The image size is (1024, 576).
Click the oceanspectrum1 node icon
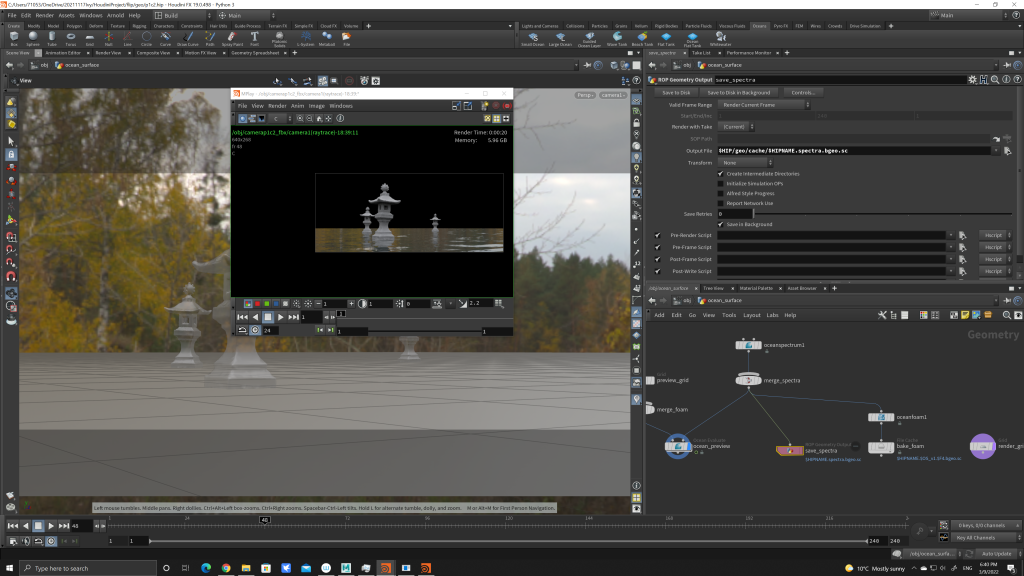click(750, 345)
